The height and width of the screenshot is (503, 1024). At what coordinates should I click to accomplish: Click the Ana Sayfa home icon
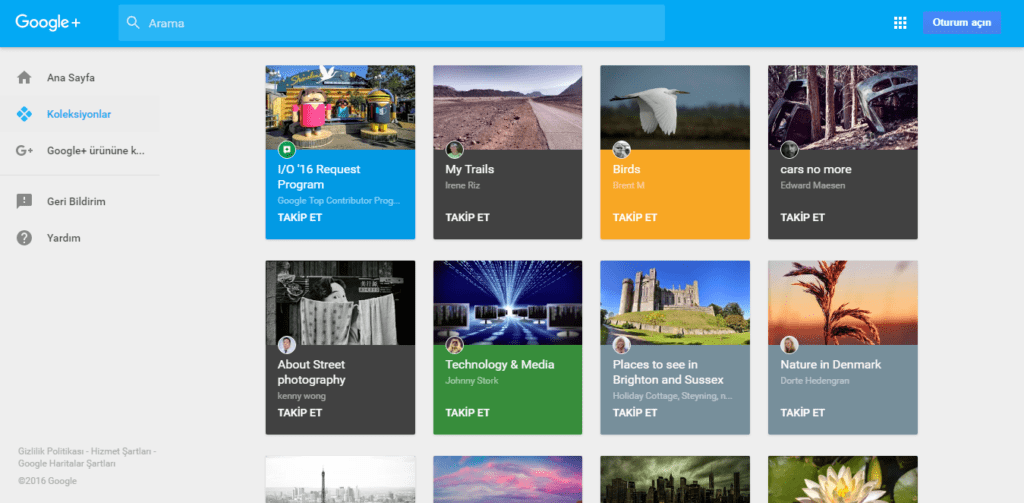(x=24, y=78)
